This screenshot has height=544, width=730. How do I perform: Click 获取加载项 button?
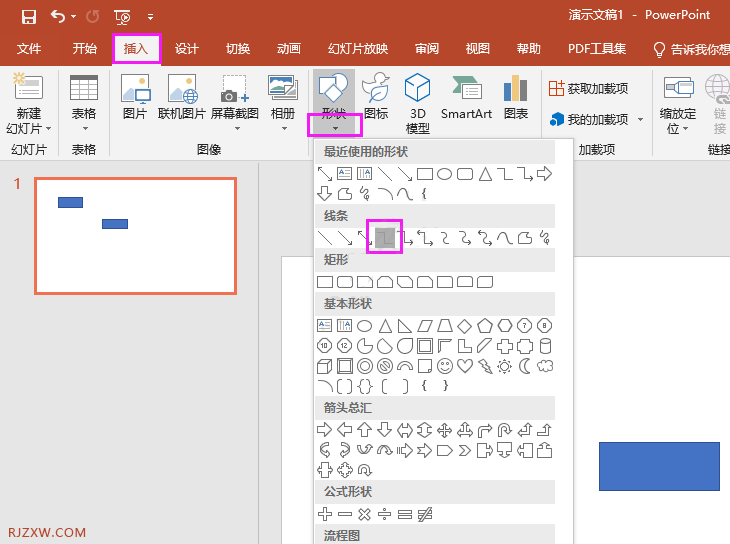click(x=588, y=88)
